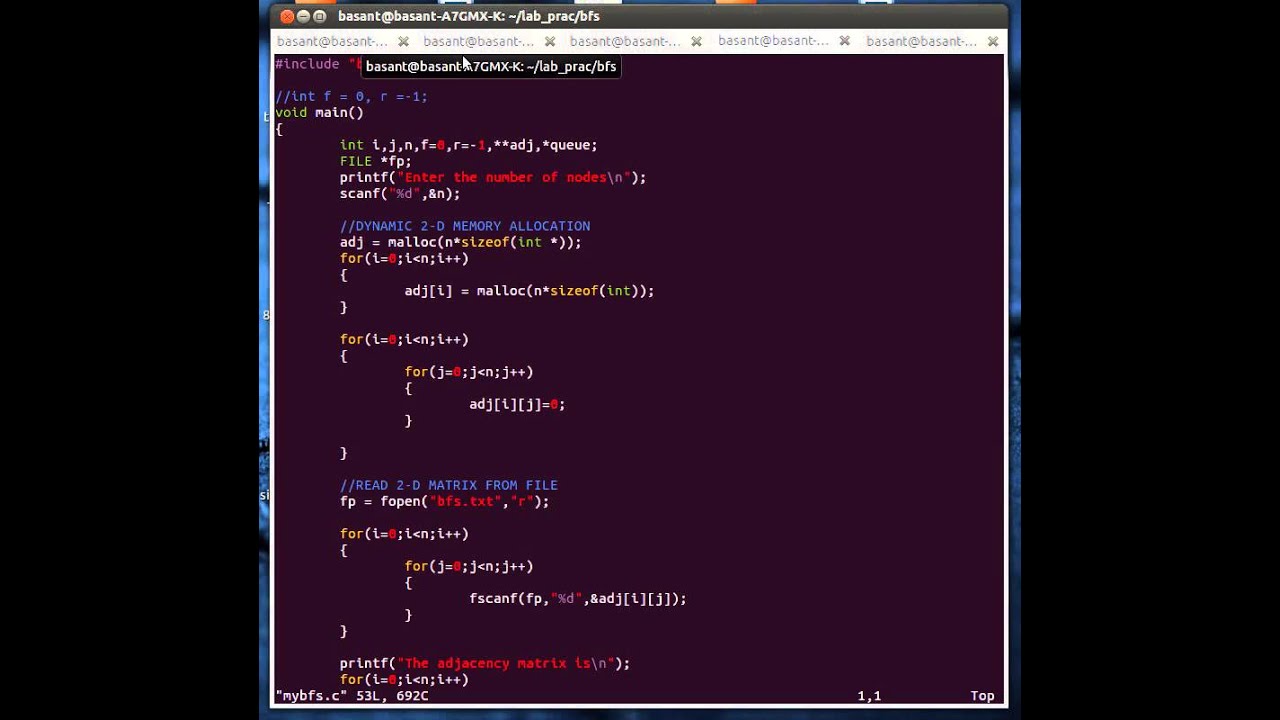This screenshot has height=720, width=1280.
Task: Click 'adj[i] = malloc(n*sizeof(int));' line
Action: point(529,291)
